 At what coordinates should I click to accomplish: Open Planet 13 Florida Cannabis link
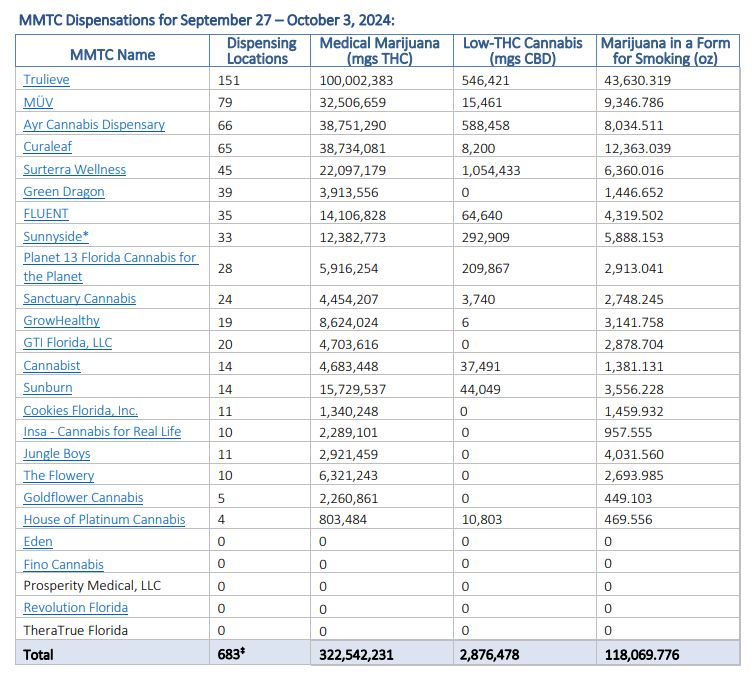coord(110,258)
